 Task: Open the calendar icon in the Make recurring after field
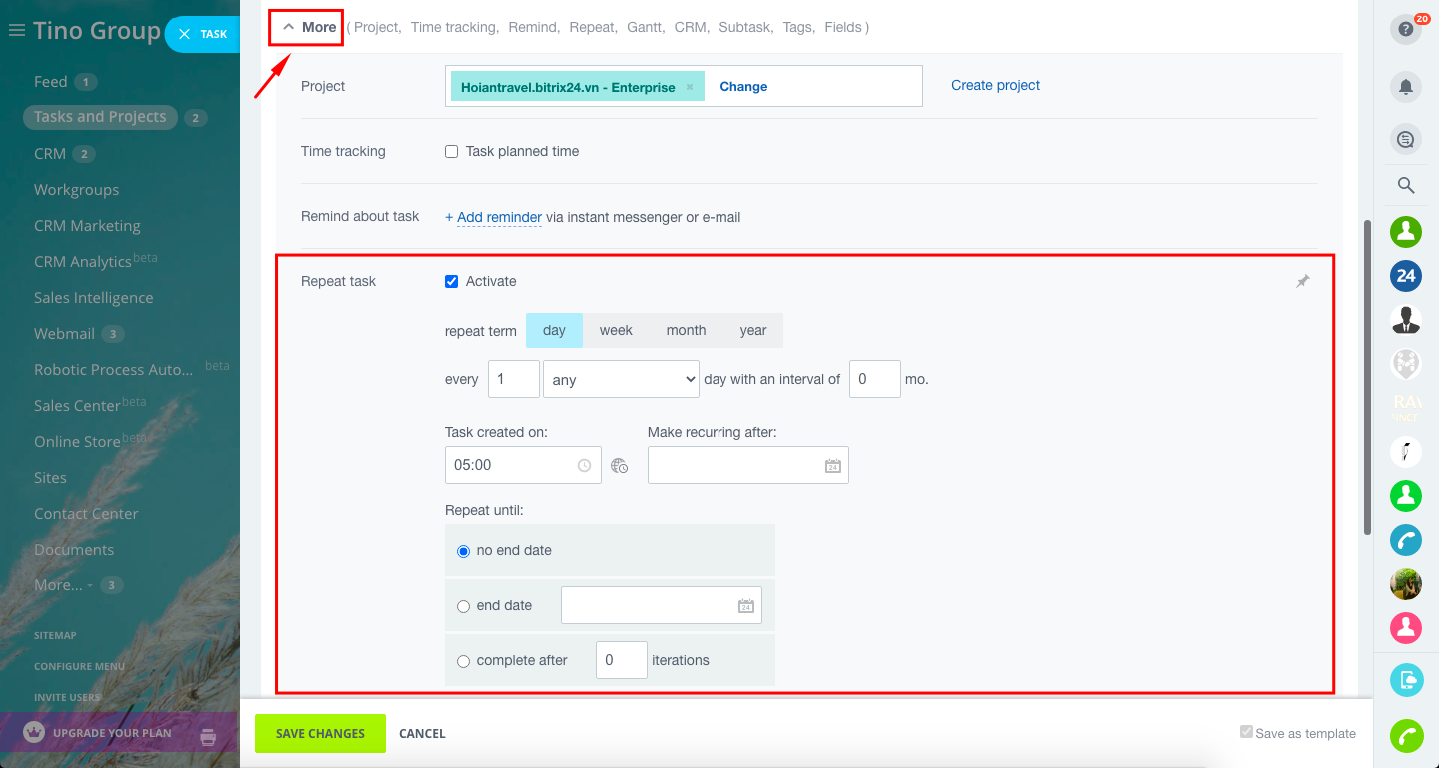click(832, 466)
